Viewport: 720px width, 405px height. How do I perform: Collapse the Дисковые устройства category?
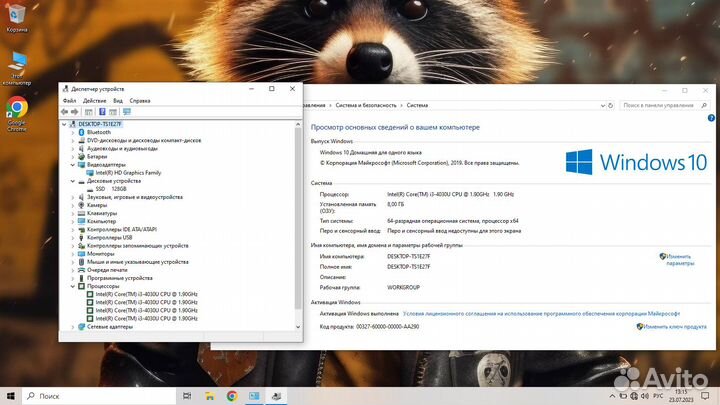tap(73, 181)
